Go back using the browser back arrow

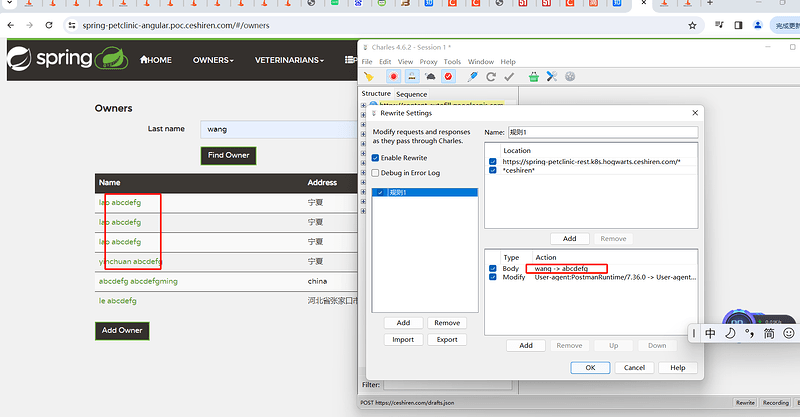point(11,25)
